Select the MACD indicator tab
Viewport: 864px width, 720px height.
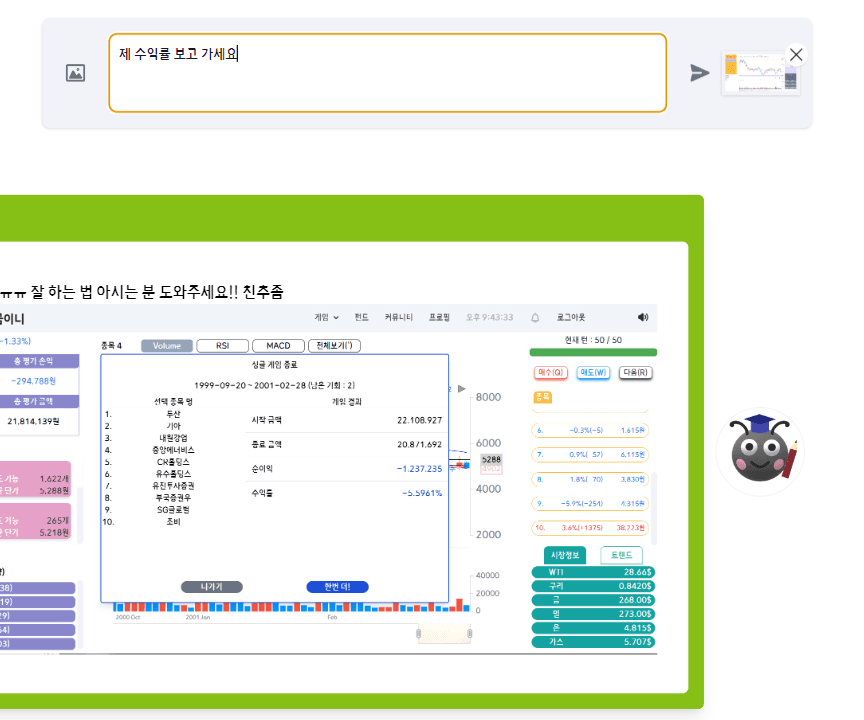(278, 345)
